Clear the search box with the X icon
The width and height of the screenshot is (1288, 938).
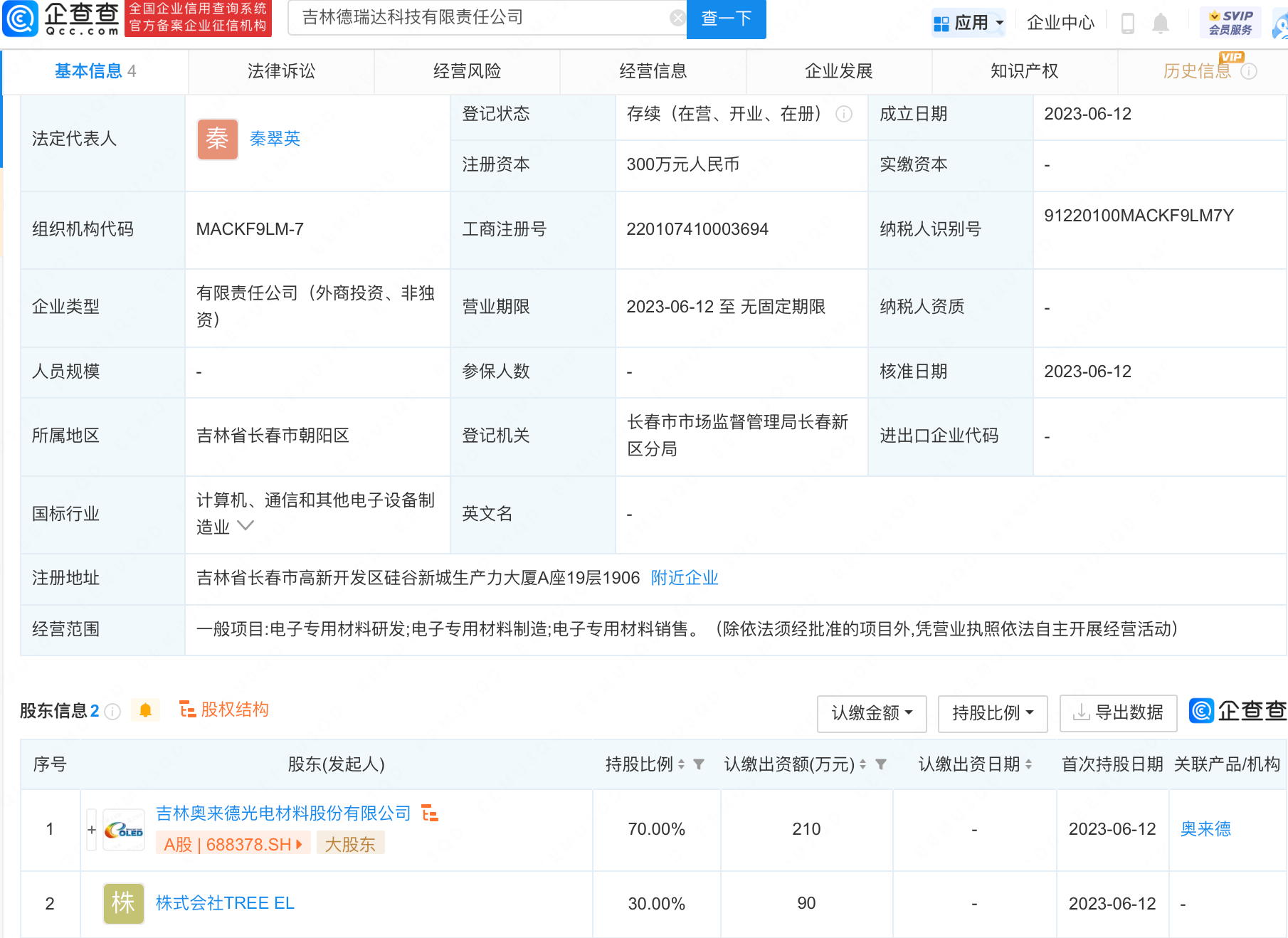(x=677, y=18)
